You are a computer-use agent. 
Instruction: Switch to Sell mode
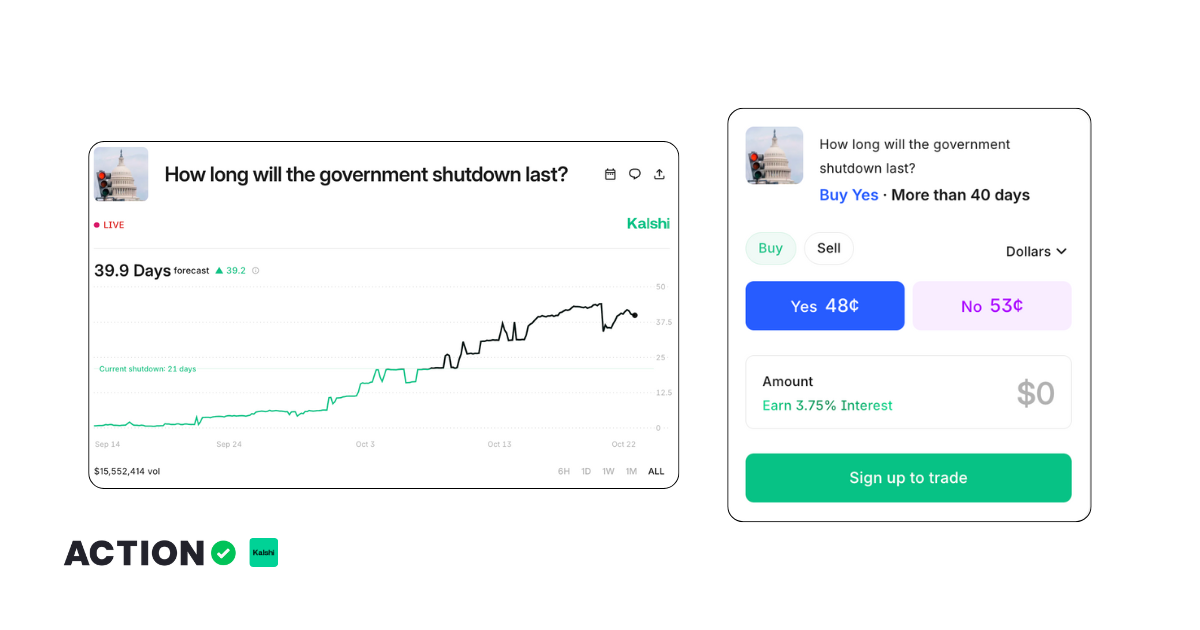click(829, 248)
